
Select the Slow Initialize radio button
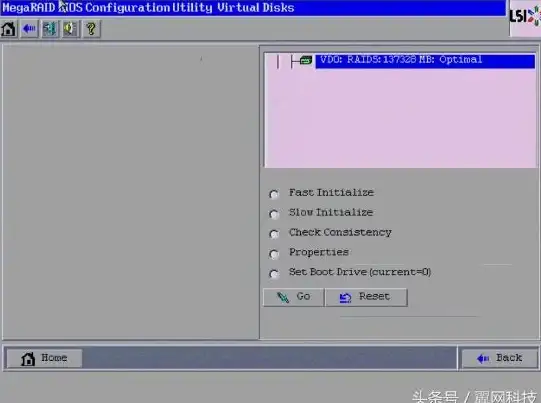[x=274, y=214]
